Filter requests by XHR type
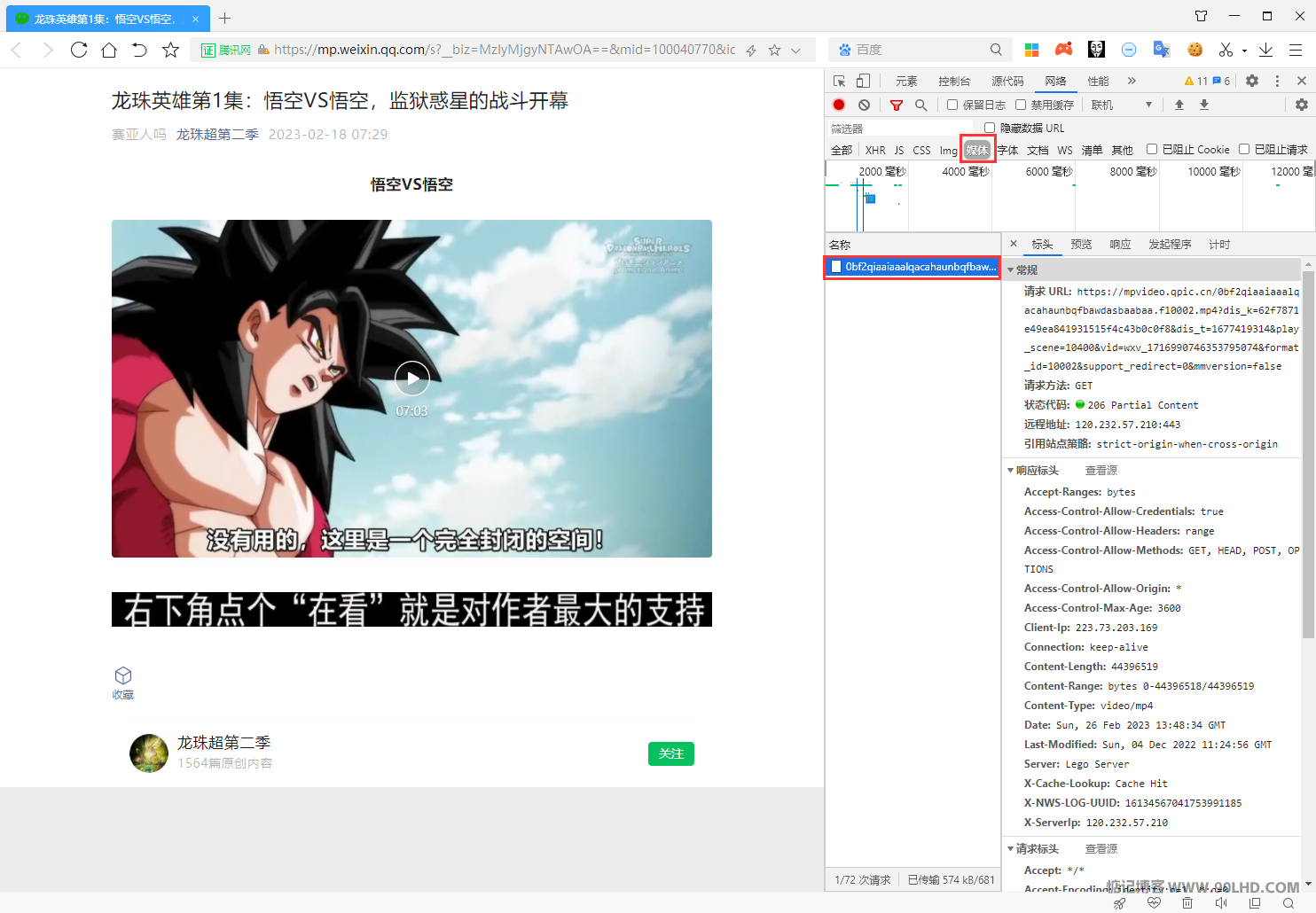 point(875,151)
